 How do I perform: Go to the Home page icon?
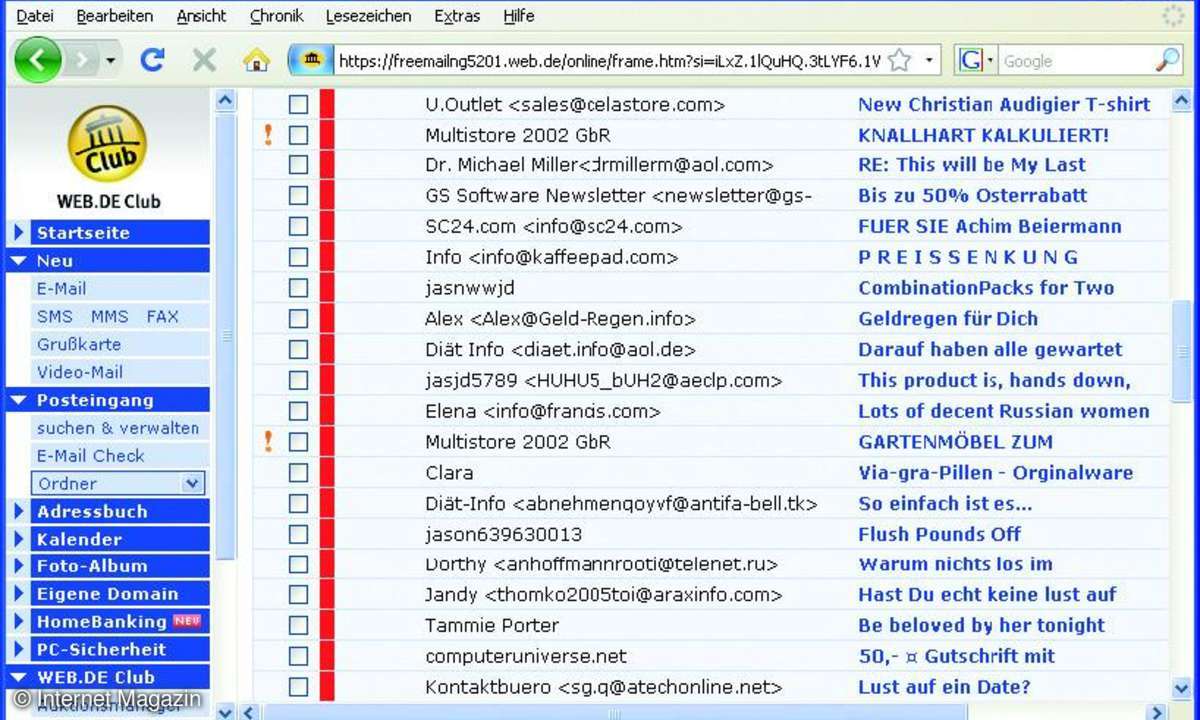[257, 61]
